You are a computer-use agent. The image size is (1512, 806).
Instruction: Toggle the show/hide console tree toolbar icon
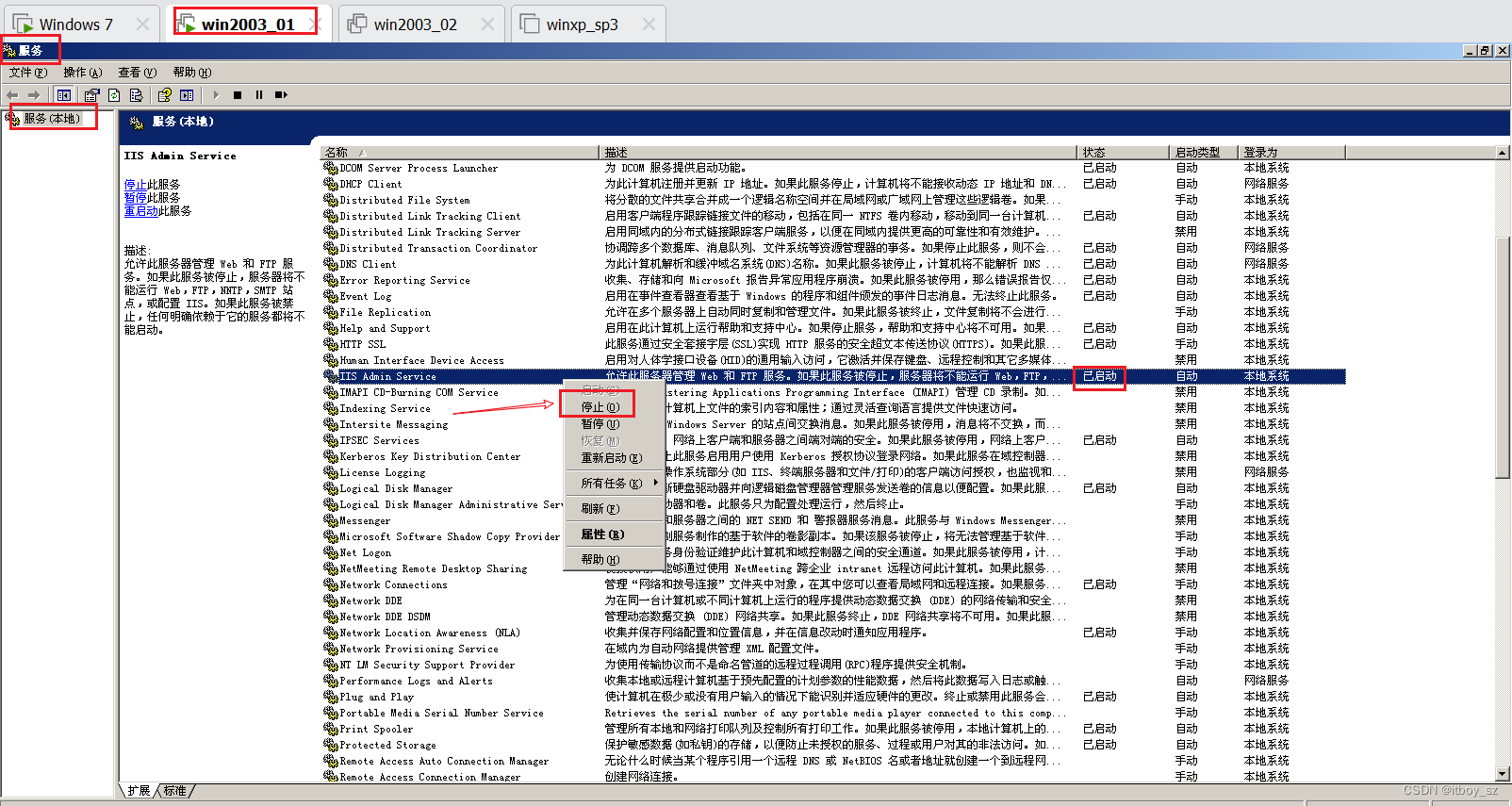[63, 95]
